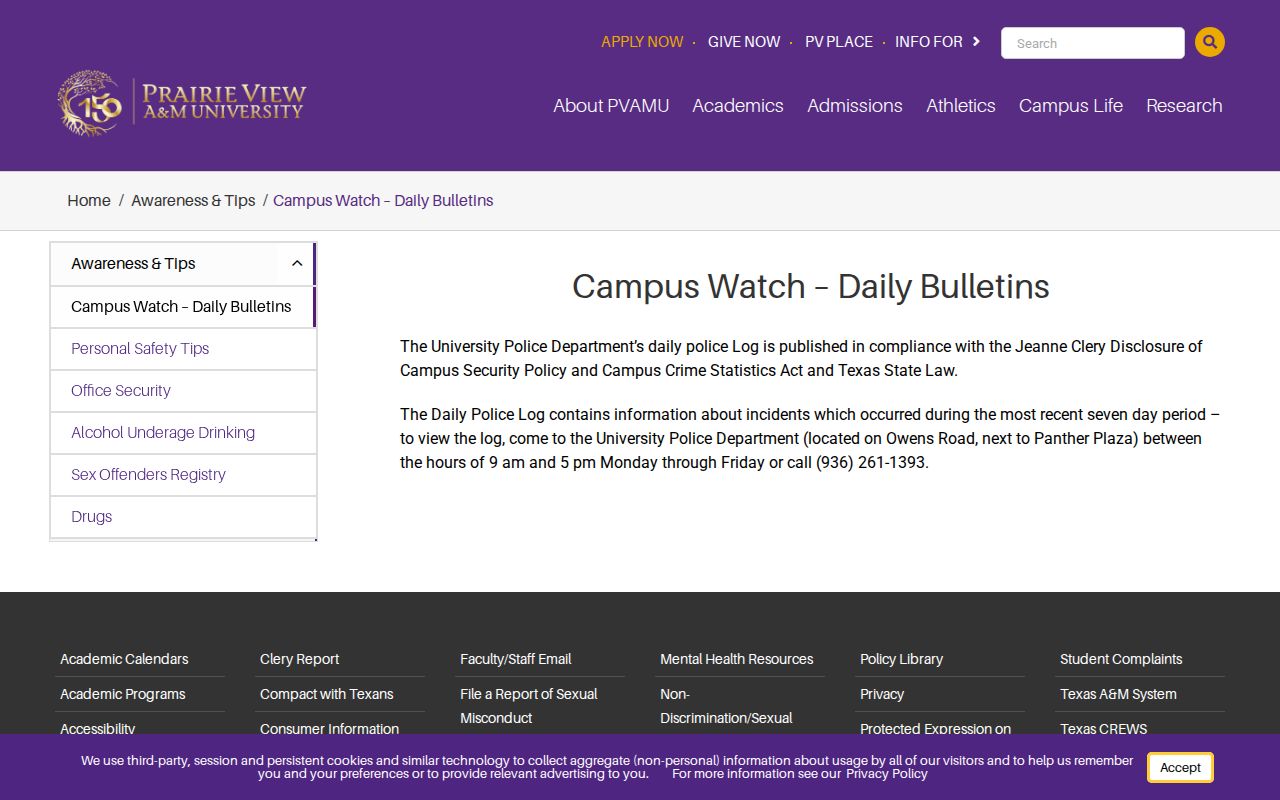Open the Drugs sidebar item
The height and width of the screenshot is (800, 1280).
tap(183, 517)
